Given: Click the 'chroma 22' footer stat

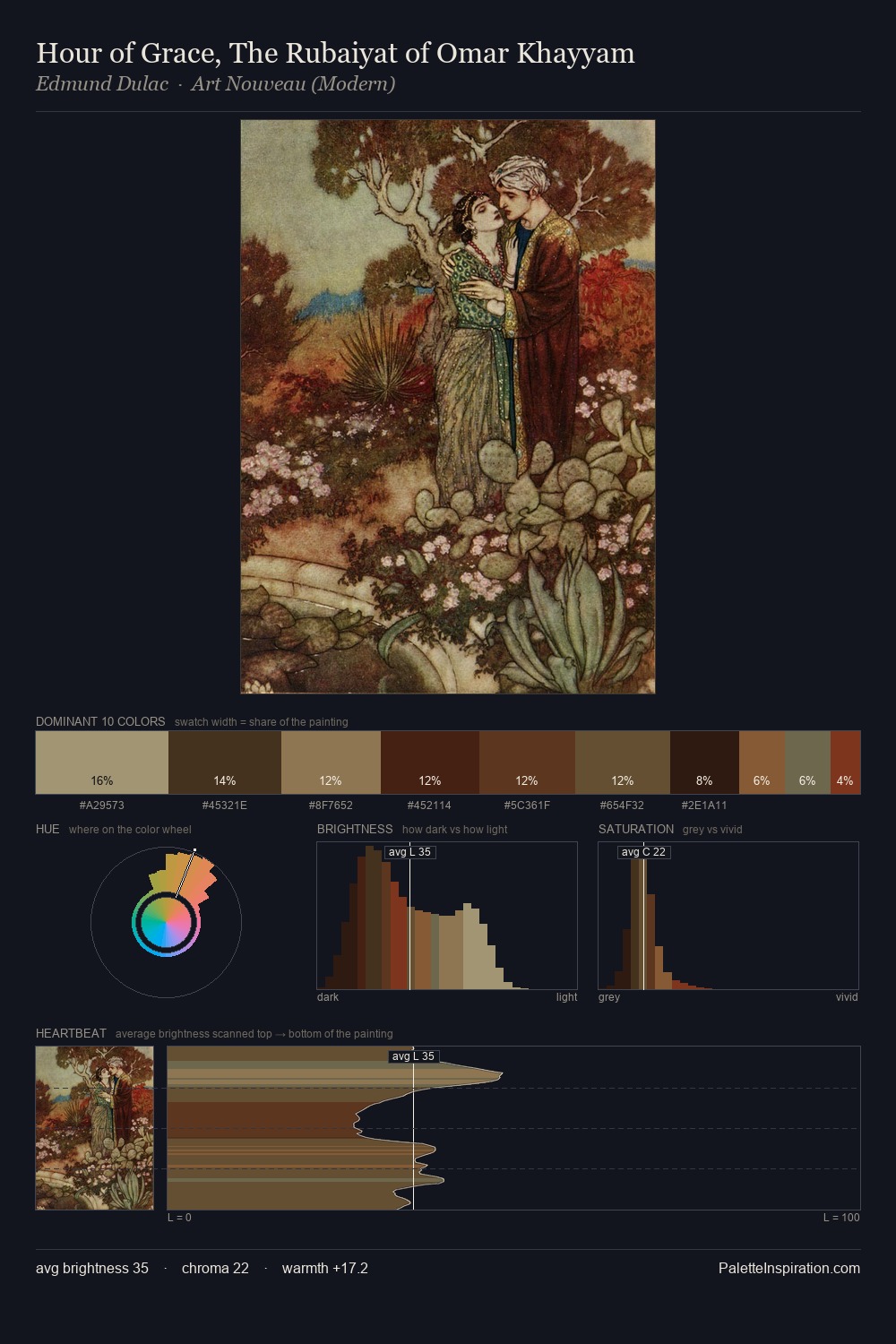Looking at the screenshot, I should point(215,1269).
